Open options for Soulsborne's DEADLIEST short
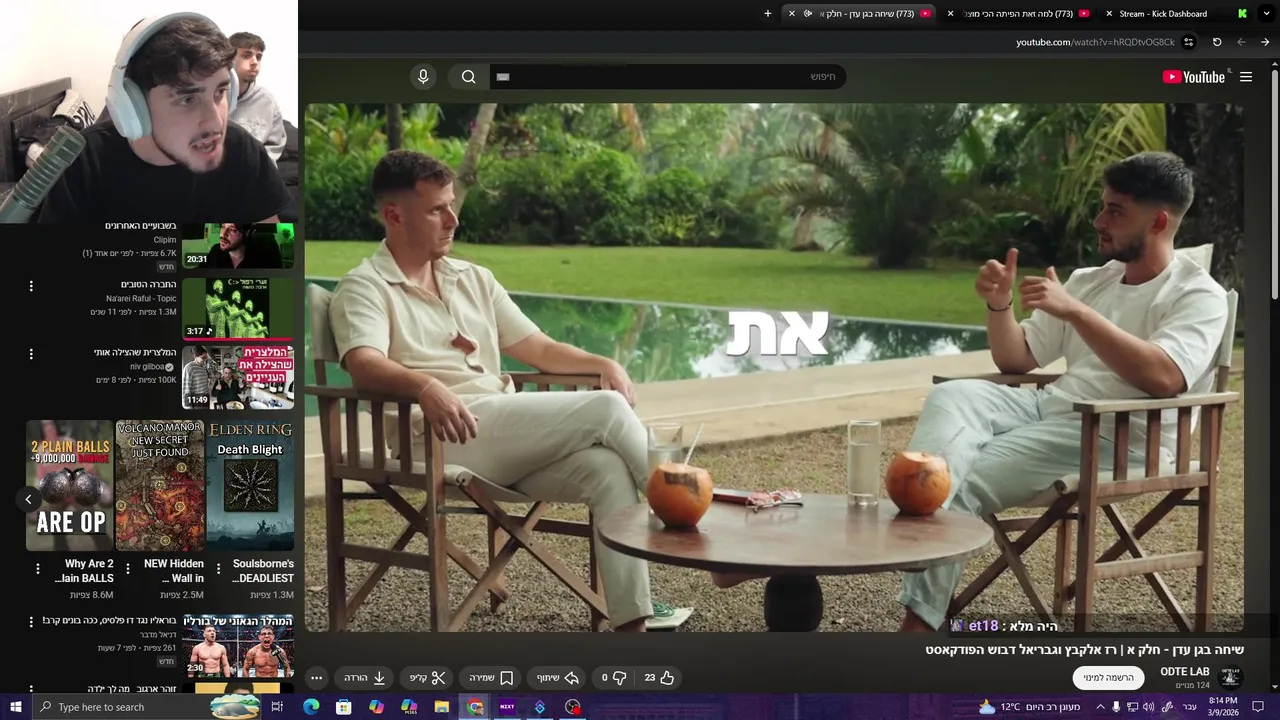1280x720 pixels. point(218,569)
